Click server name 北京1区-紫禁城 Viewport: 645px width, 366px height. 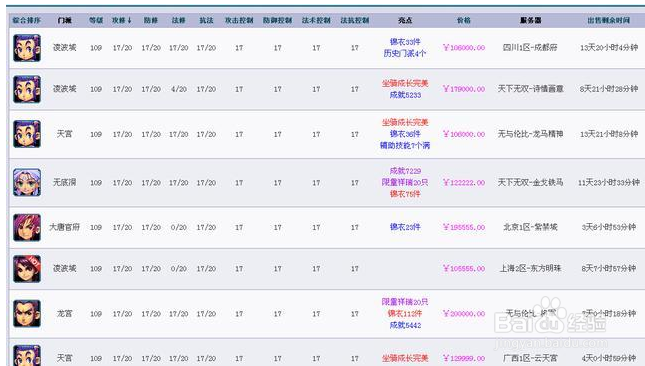(x=530, y=227)
